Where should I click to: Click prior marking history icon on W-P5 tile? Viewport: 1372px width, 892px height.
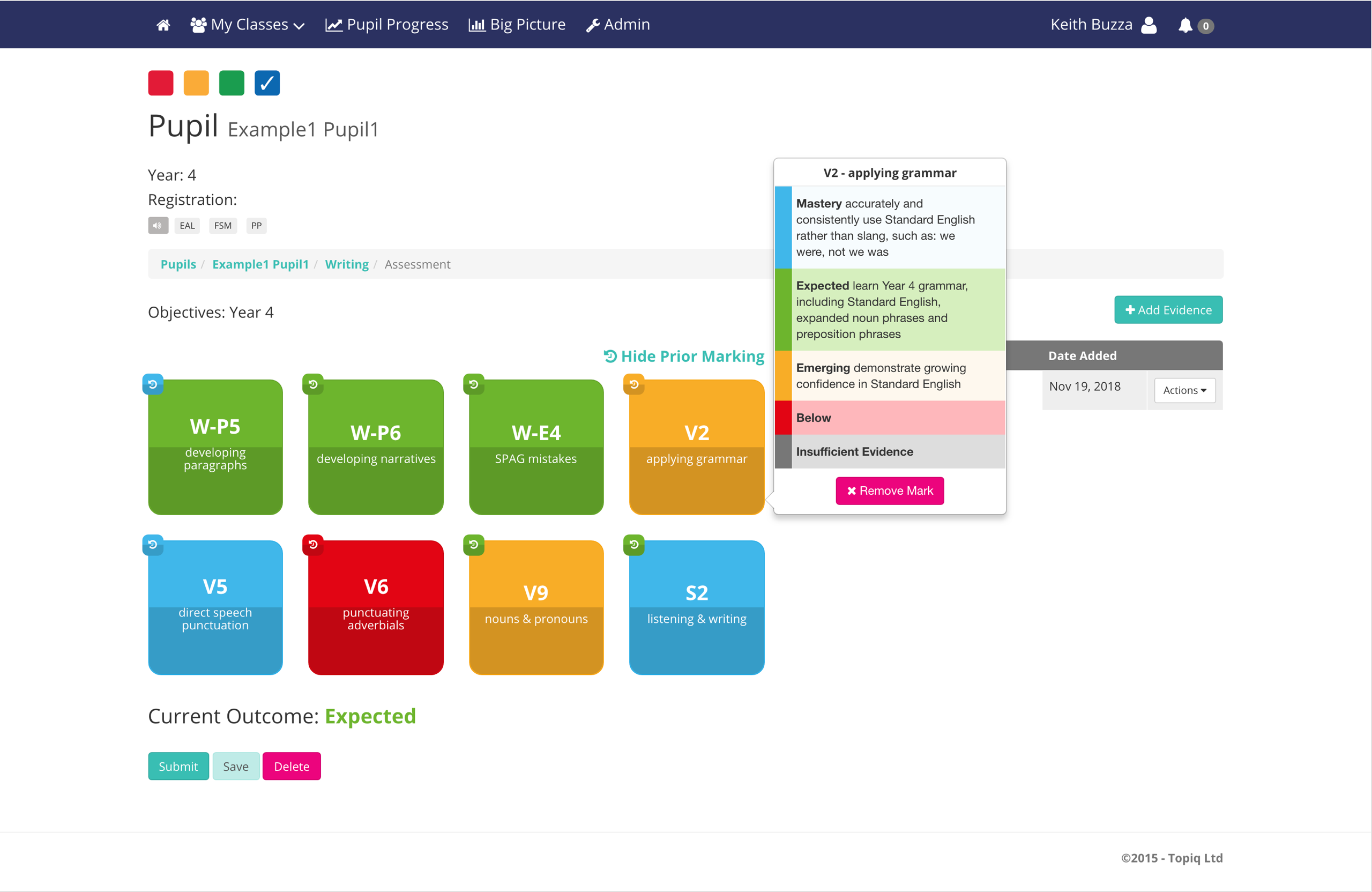(153, 384)
